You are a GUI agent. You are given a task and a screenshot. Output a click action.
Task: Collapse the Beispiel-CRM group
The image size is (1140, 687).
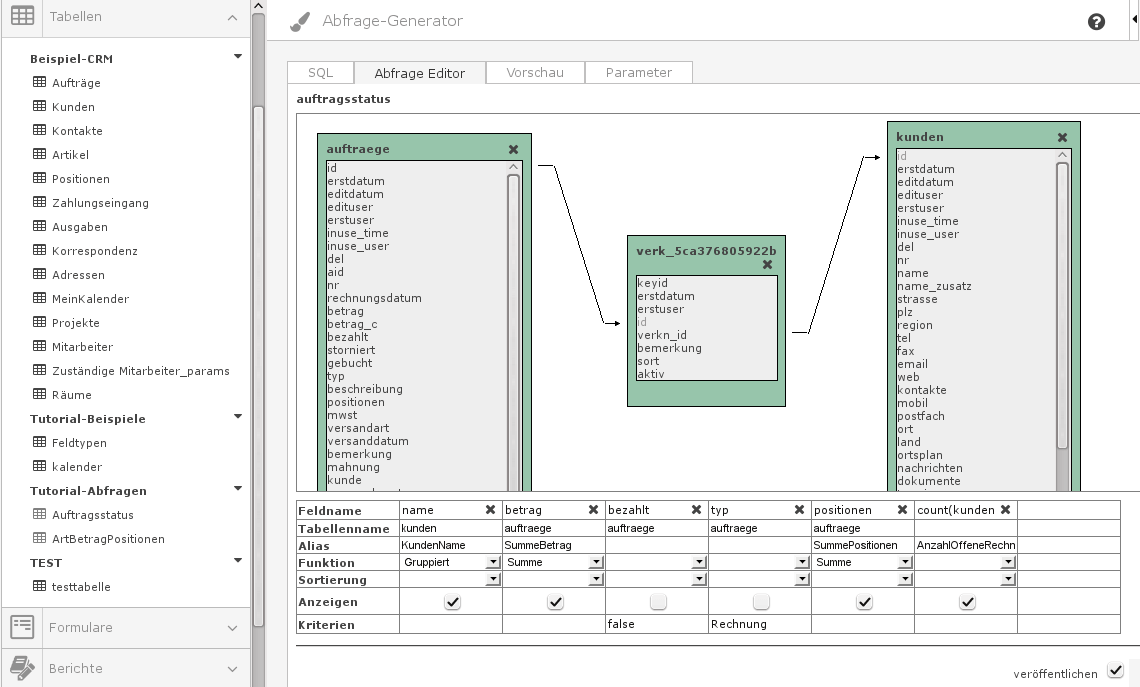click(x=238, y=57)
